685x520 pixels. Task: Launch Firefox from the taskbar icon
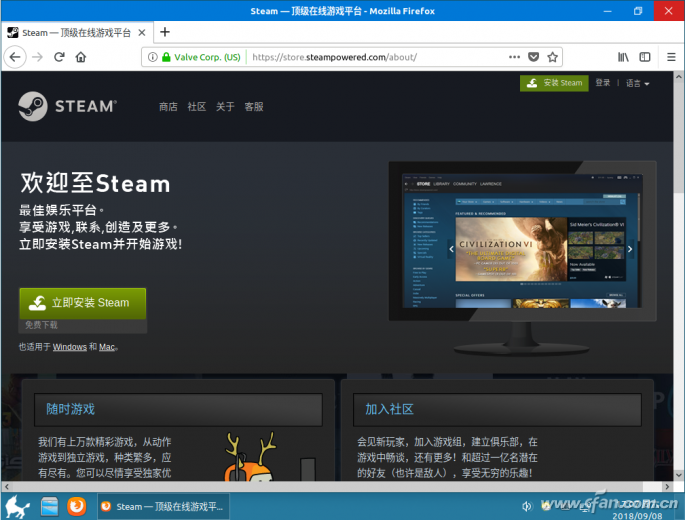pos(76,506)
